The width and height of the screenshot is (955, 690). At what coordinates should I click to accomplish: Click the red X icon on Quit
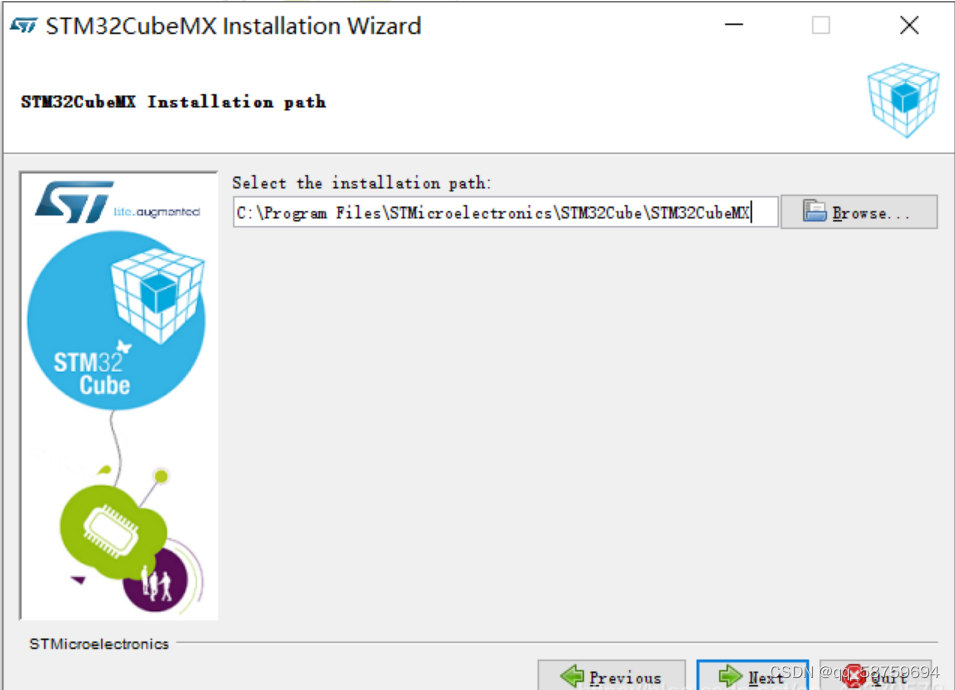coord(855,675)
